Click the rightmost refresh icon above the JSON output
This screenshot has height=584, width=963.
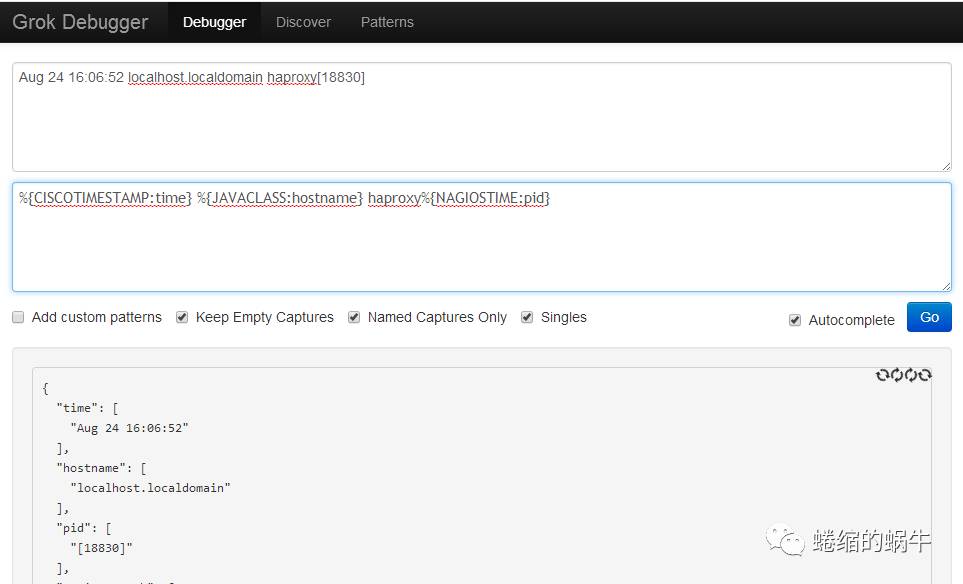pos(925,375)
